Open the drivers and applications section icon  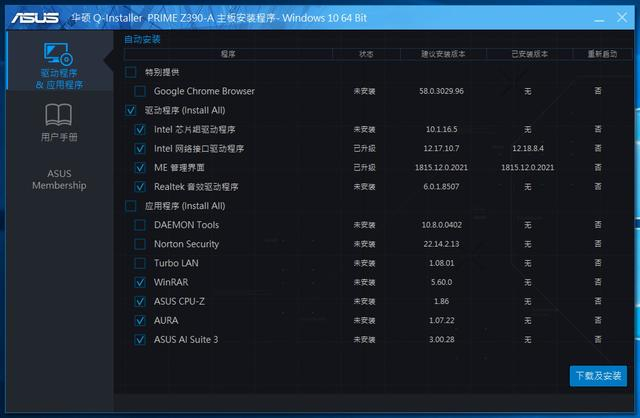(x=58, y=54)
